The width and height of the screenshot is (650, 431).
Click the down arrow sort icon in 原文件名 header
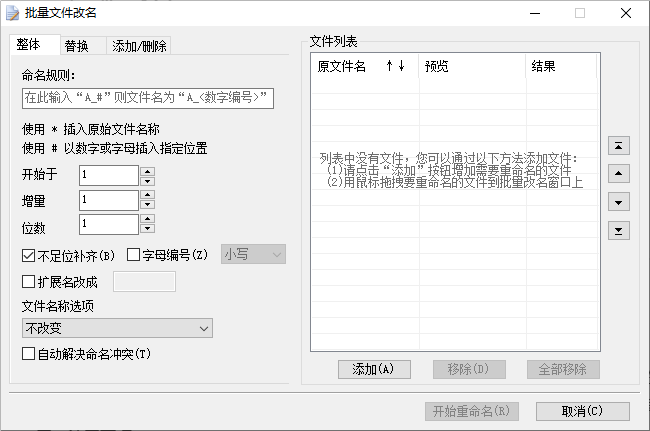(401, 65)
